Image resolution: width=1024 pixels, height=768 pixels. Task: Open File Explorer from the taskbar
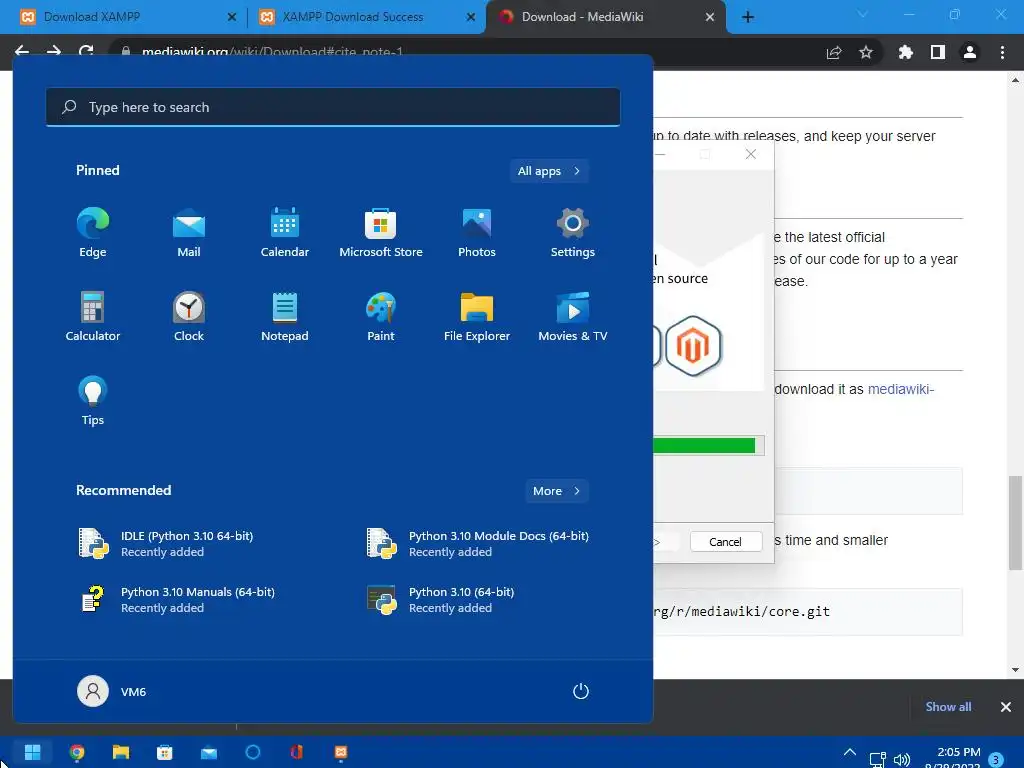tap(121, 752)
